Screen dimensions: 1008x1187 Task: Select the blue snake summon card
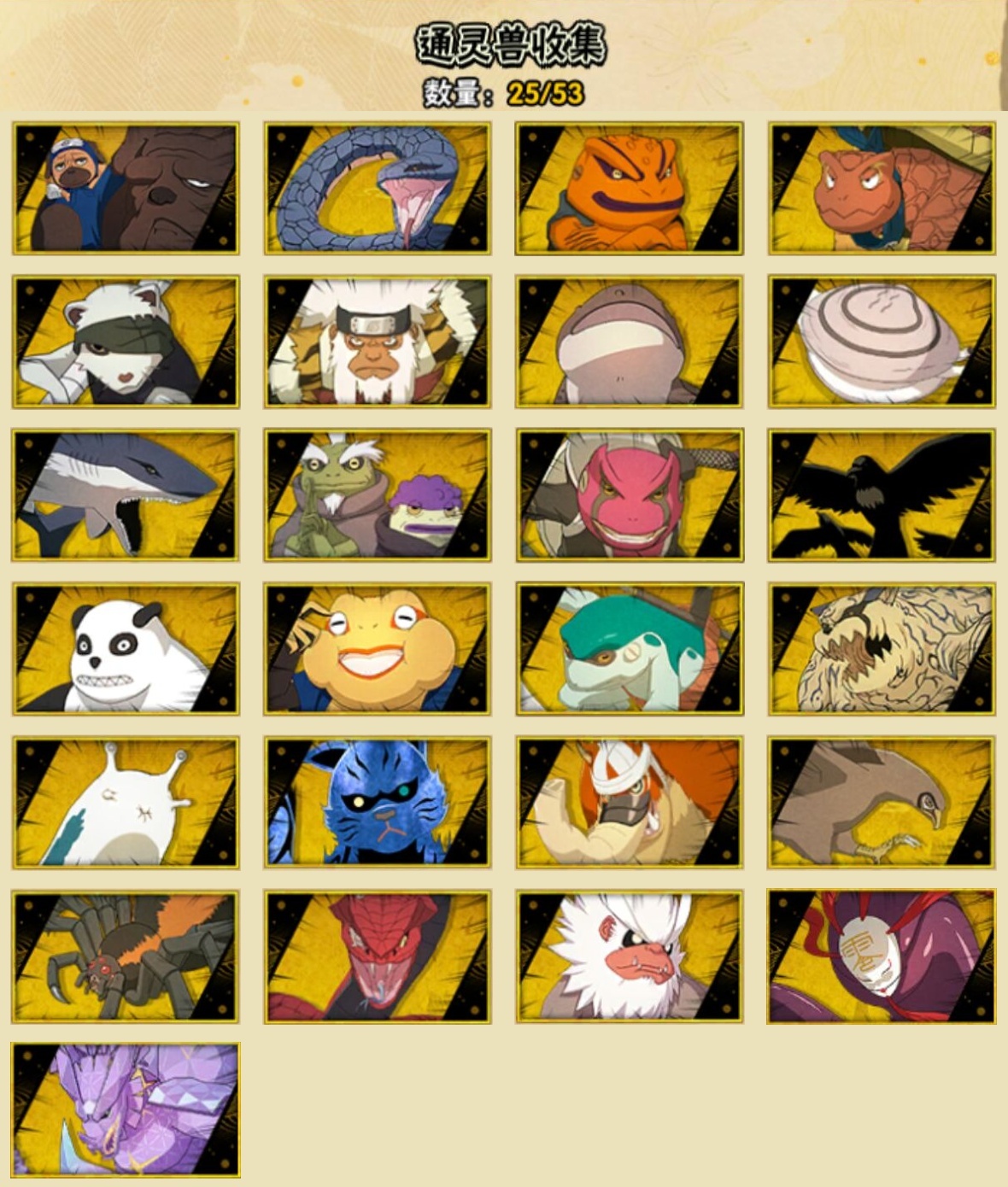point(378,188)
